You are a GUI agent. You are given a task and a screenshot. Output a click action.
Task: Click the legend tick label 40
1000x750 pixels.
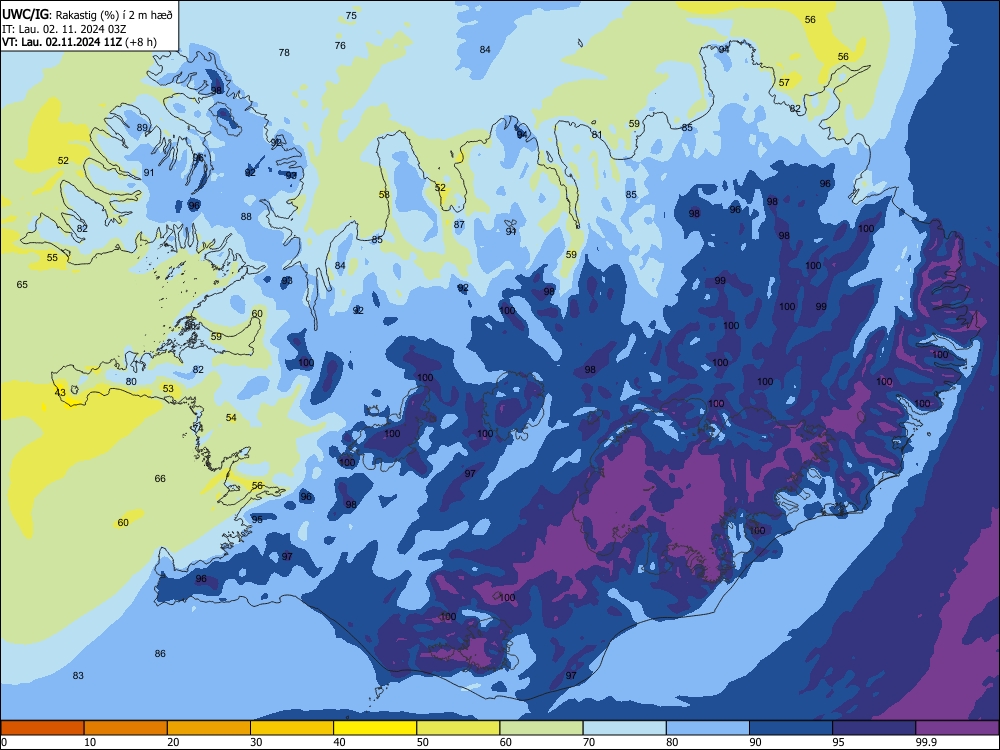339,742
